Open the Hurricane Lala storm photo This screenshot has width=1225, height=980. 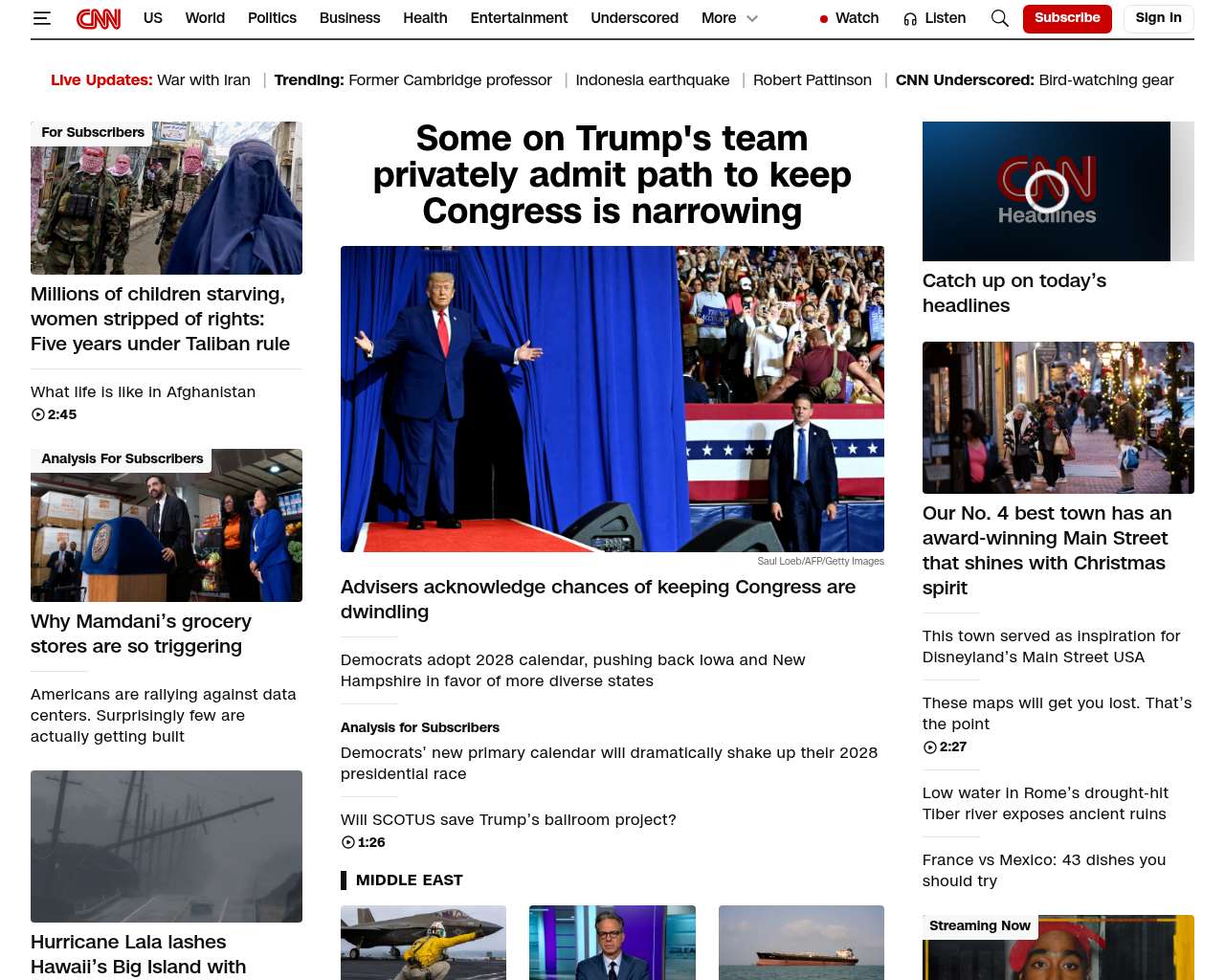point(167,847)
